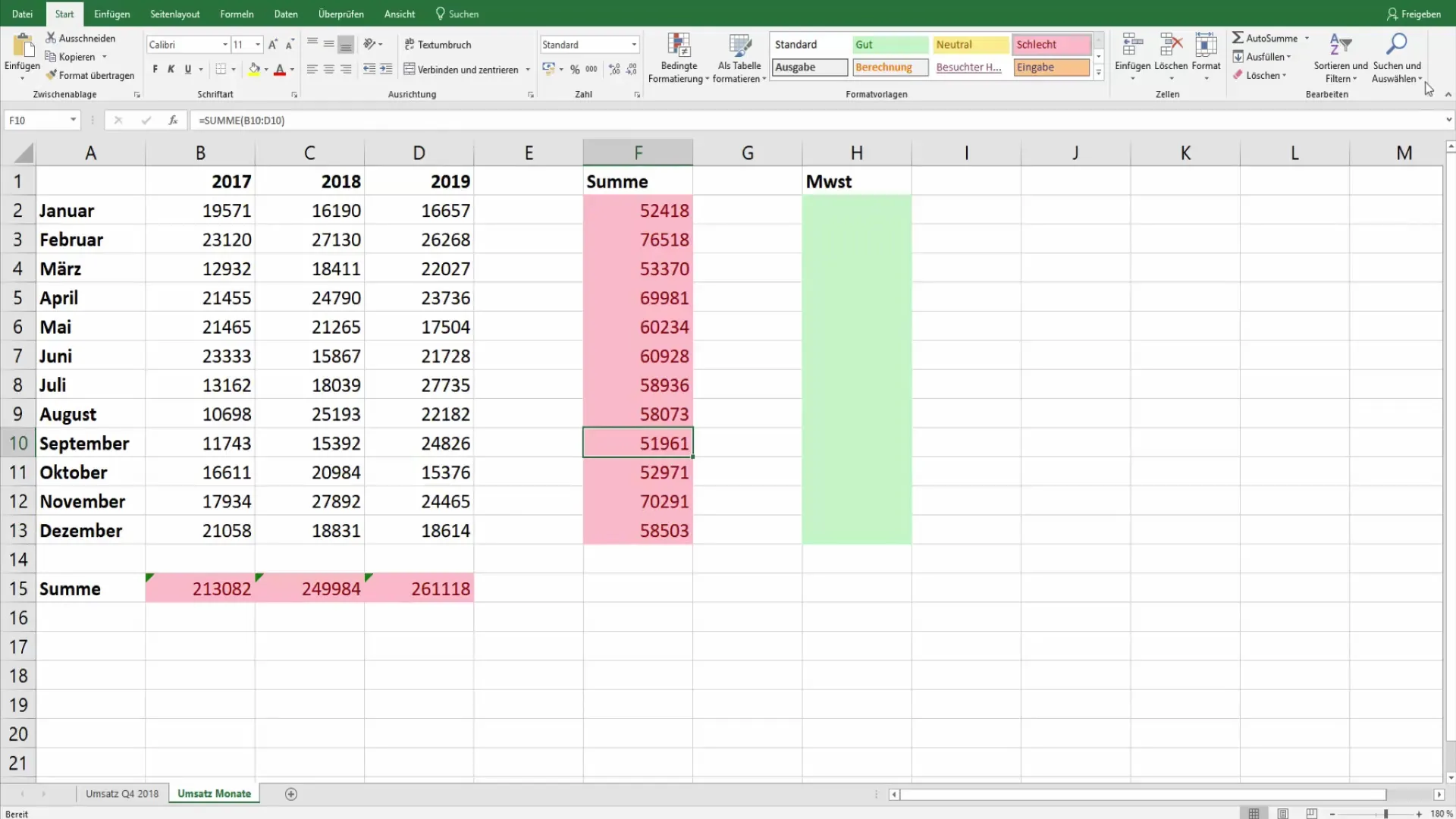1456x819 pixels.
Task: Toggle italic formatting (K)
Action: coord(171,69)
